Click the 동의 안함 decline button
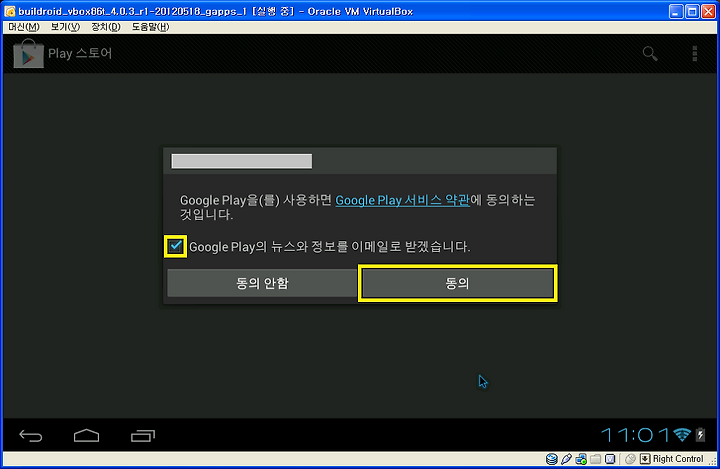This screenshot has height=469, width=720. click(x=262, y=283)
